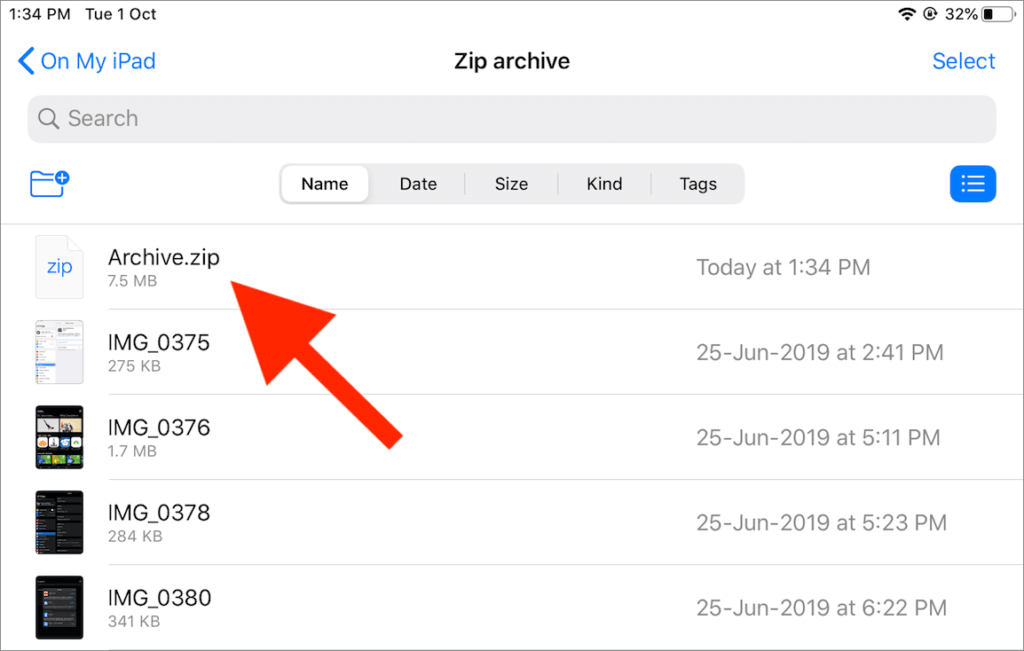The width and height of the screenshot is (1024, 651).
Task: Sort files by Date
Action: tap(418, 183)
